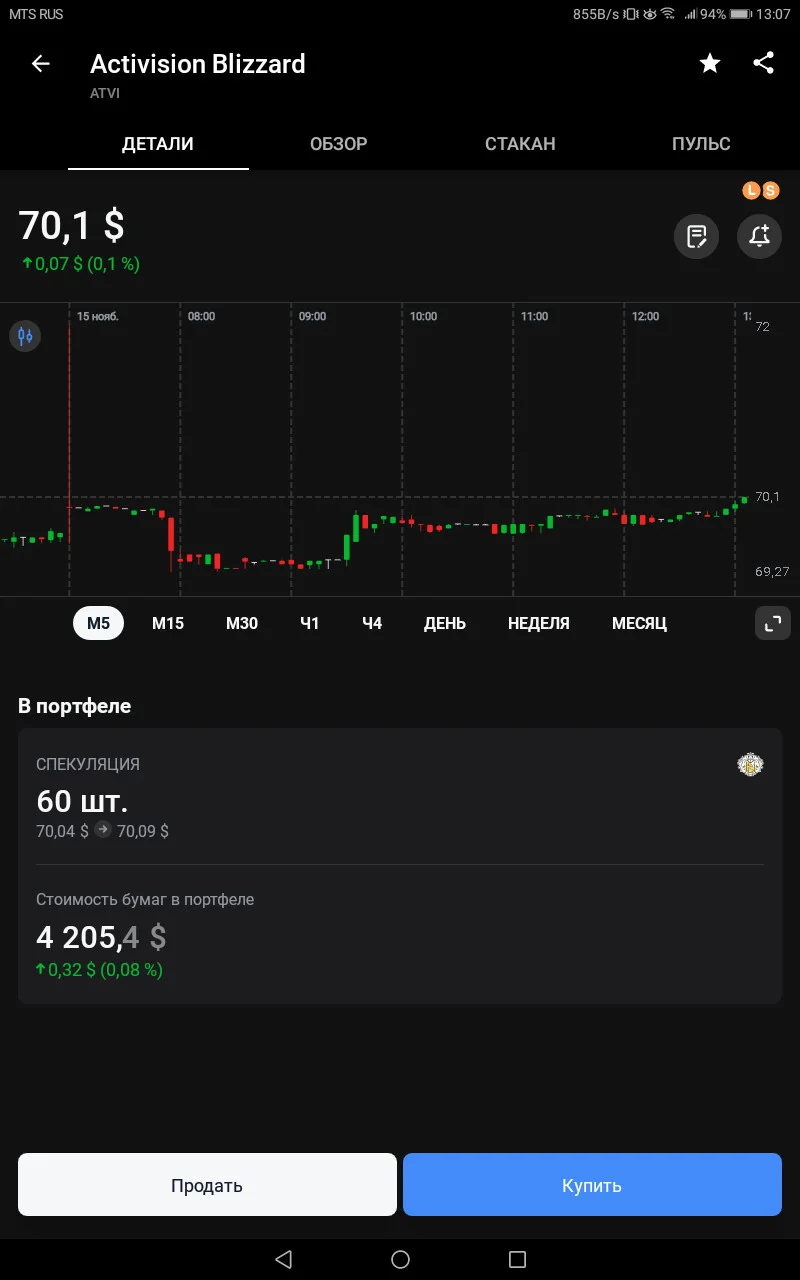Select the ДЕНЬ timeframe
The image size is (800, 1280).
(x=445, y=623)
